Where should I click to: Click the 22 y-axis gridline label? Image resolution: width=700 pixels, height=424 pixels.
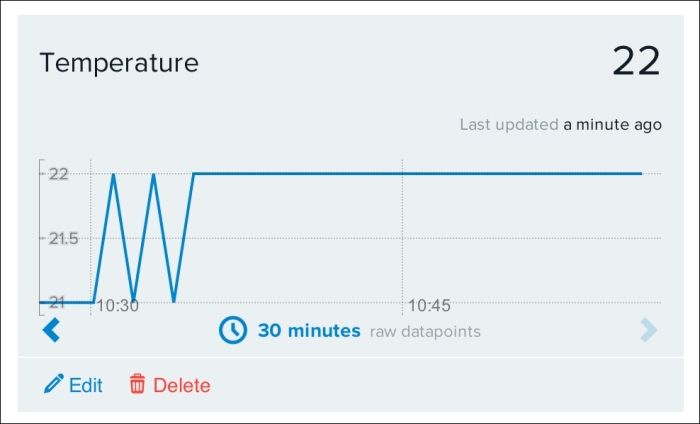tap(58, 174)
